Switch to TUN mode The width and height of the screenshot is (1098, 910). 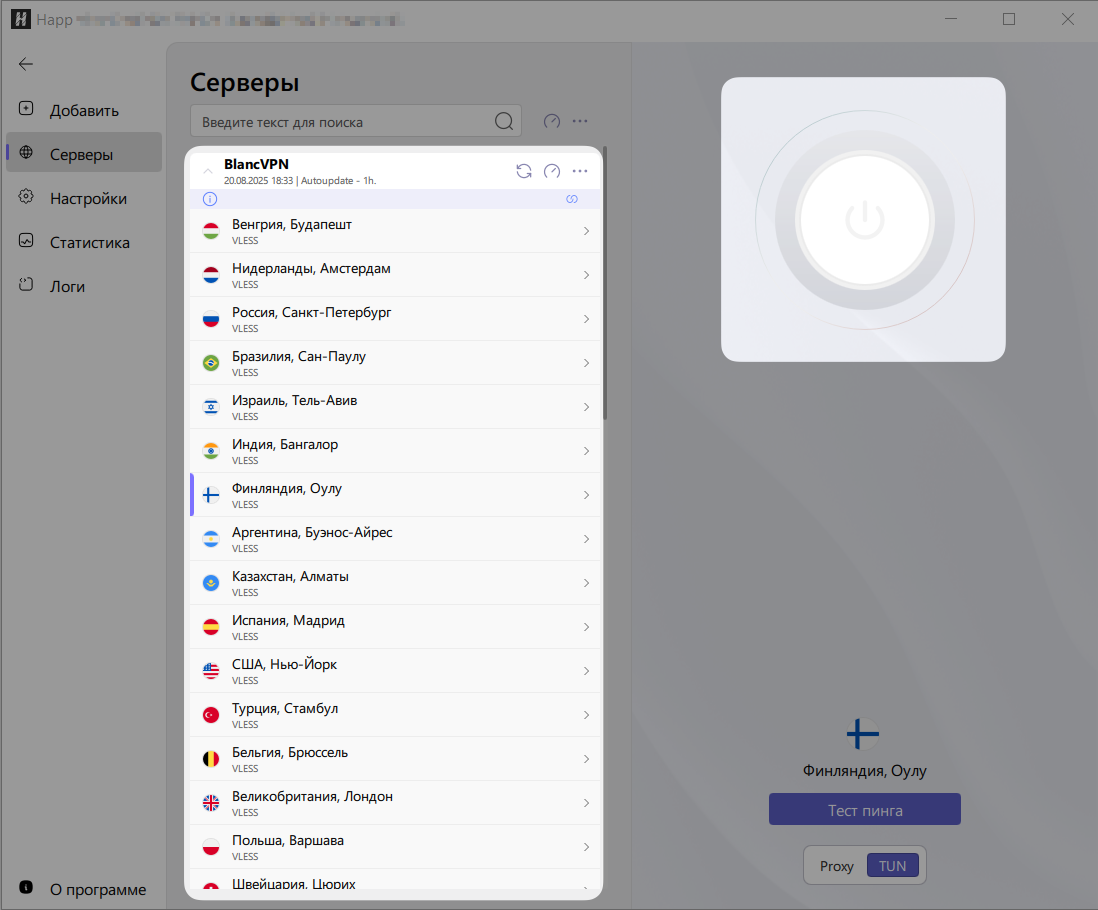tap(892, 866)
